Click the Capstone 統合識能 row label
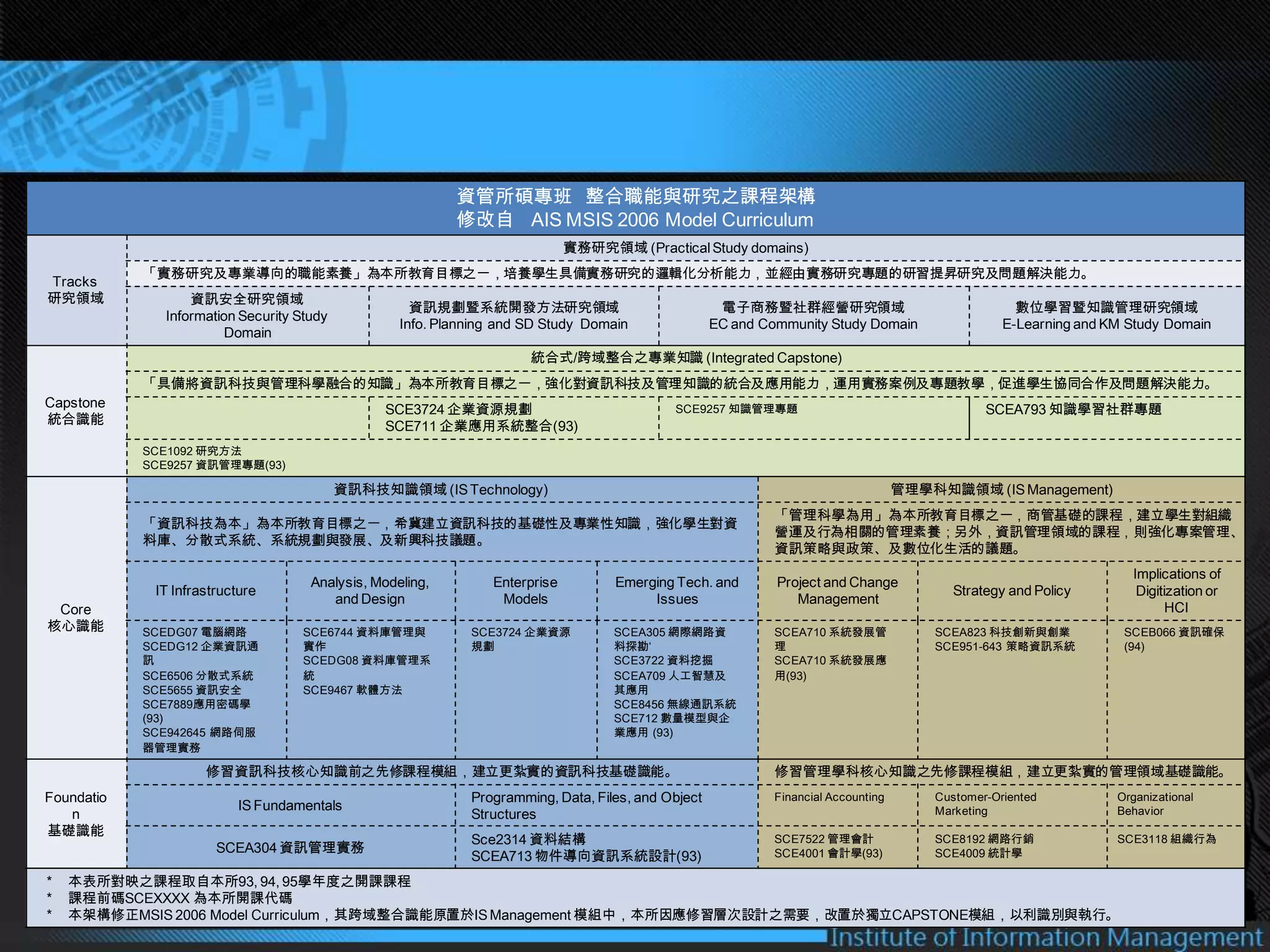Image resolution: width=1270 pixels, height=952 pixels. (76, 410)
